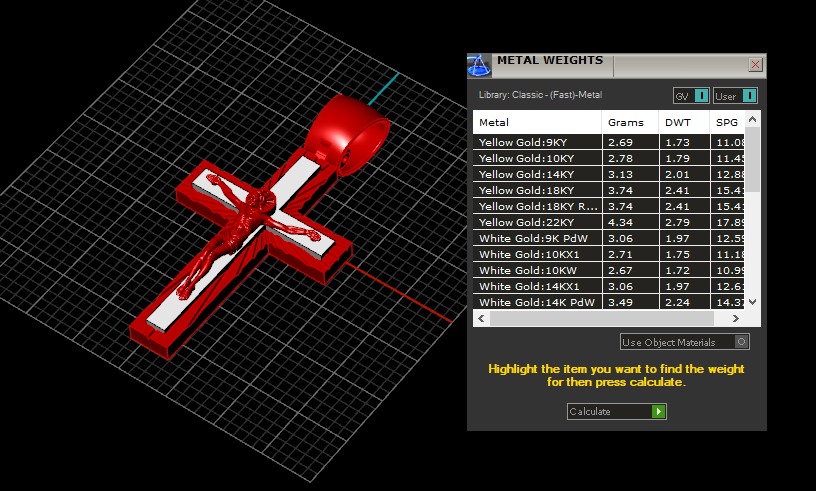Click the 2.69 grams value for 9KY
Image resolution: width=816 pixels, height=491 pixels.
(620, 142)
